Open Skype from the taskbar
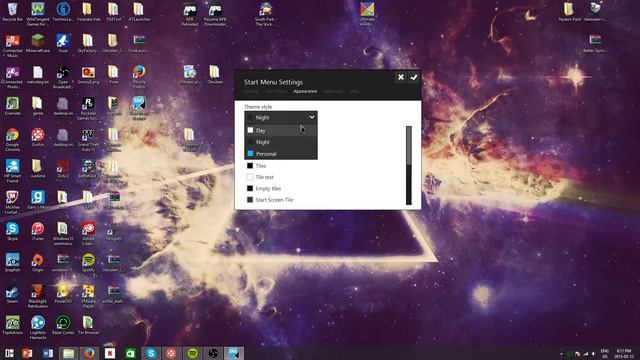 (151, 353)
